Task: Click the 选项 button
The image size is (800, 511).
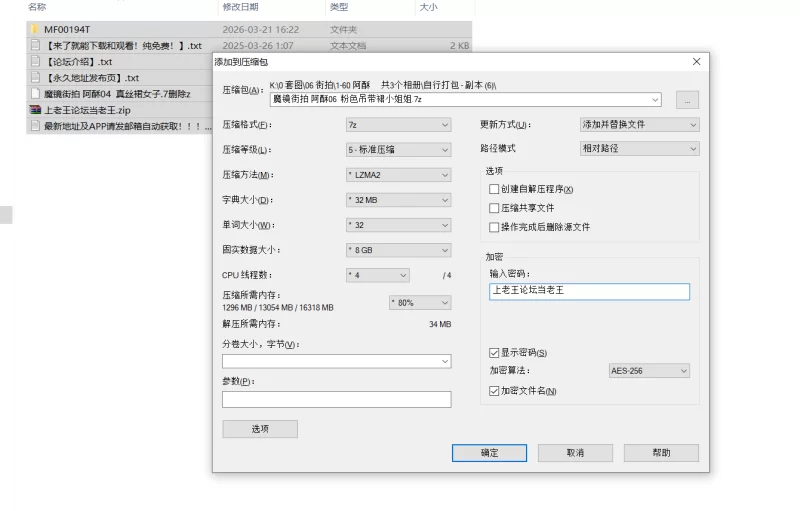Action: pos(260,429)
